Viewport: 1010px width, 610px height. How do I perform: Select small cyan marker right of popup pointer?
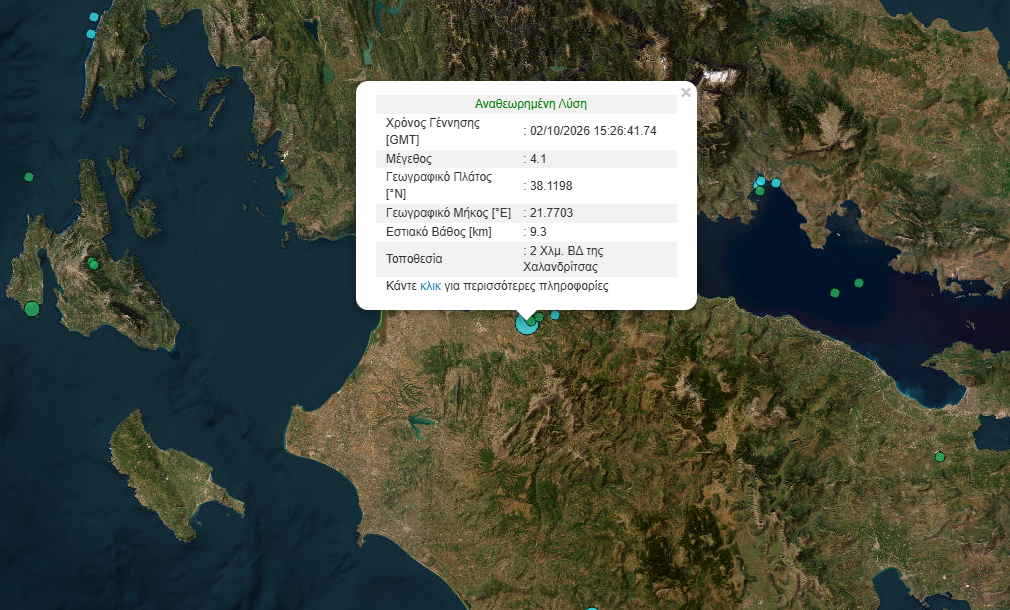pos(555,315)
